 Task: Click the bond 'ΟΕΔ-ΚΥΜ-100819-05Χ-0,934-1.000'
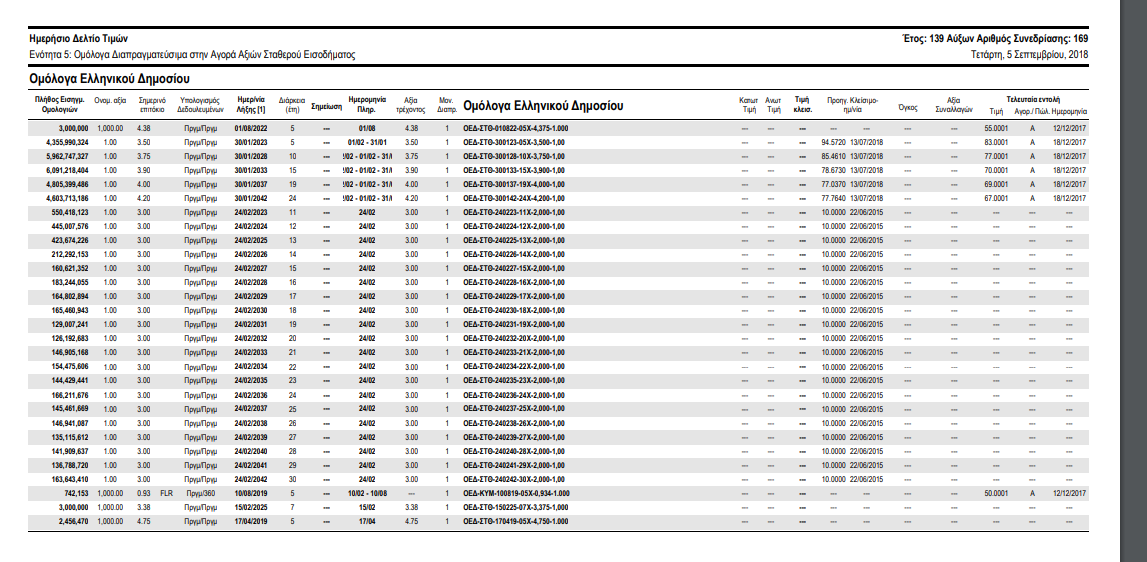coord(516,493)
